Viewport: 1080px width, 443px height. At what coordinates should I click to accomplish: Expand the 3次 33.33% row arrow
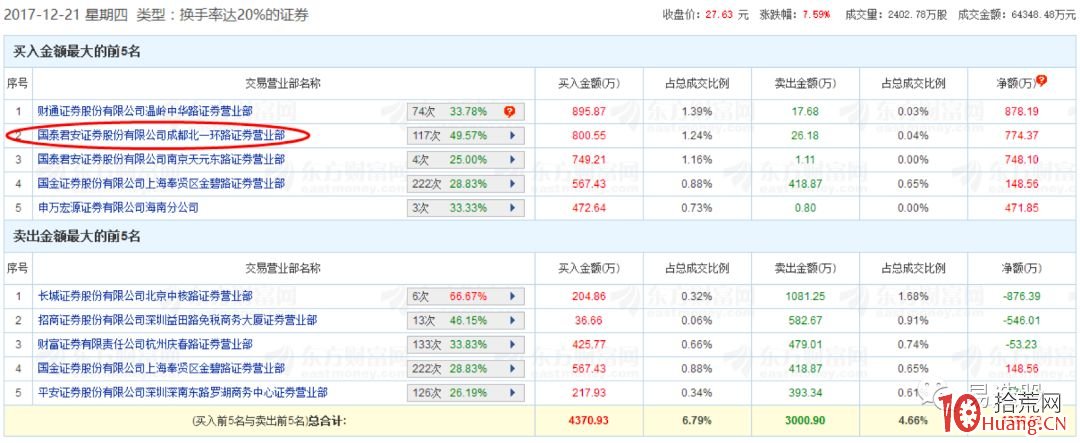(513, 207)
